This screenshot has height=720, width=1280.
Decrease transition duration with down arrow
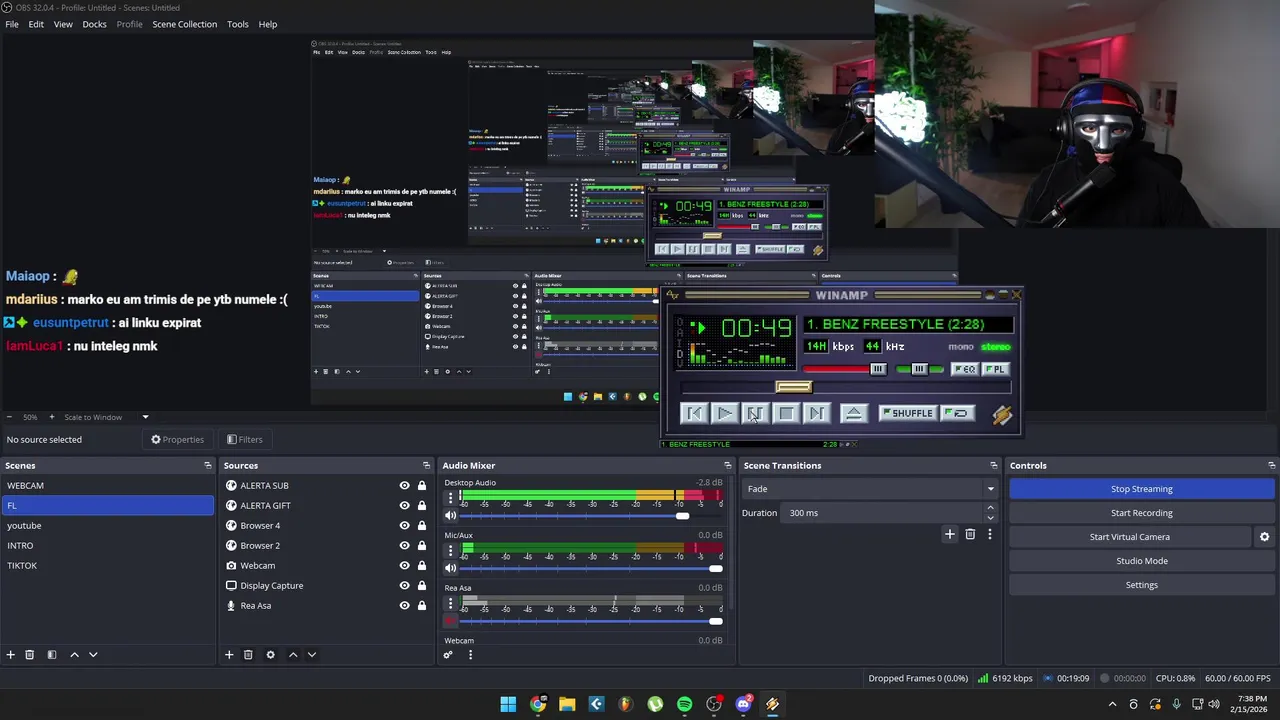click(x=990, y=518)
